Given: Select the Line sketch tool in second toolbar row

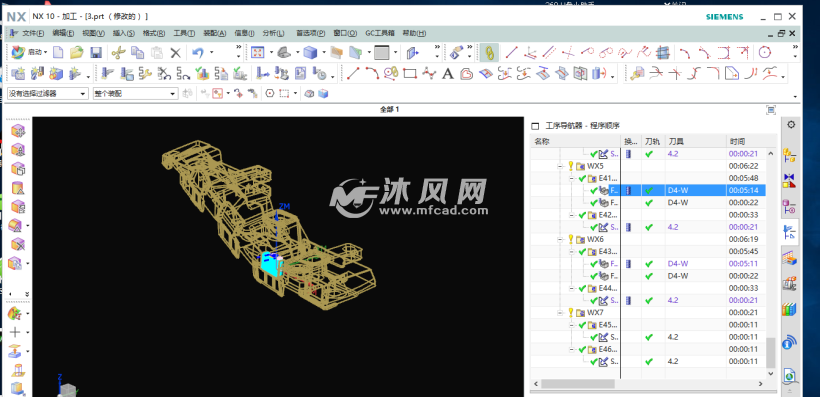Looking at the screenshot, I should tap(354, 74).
